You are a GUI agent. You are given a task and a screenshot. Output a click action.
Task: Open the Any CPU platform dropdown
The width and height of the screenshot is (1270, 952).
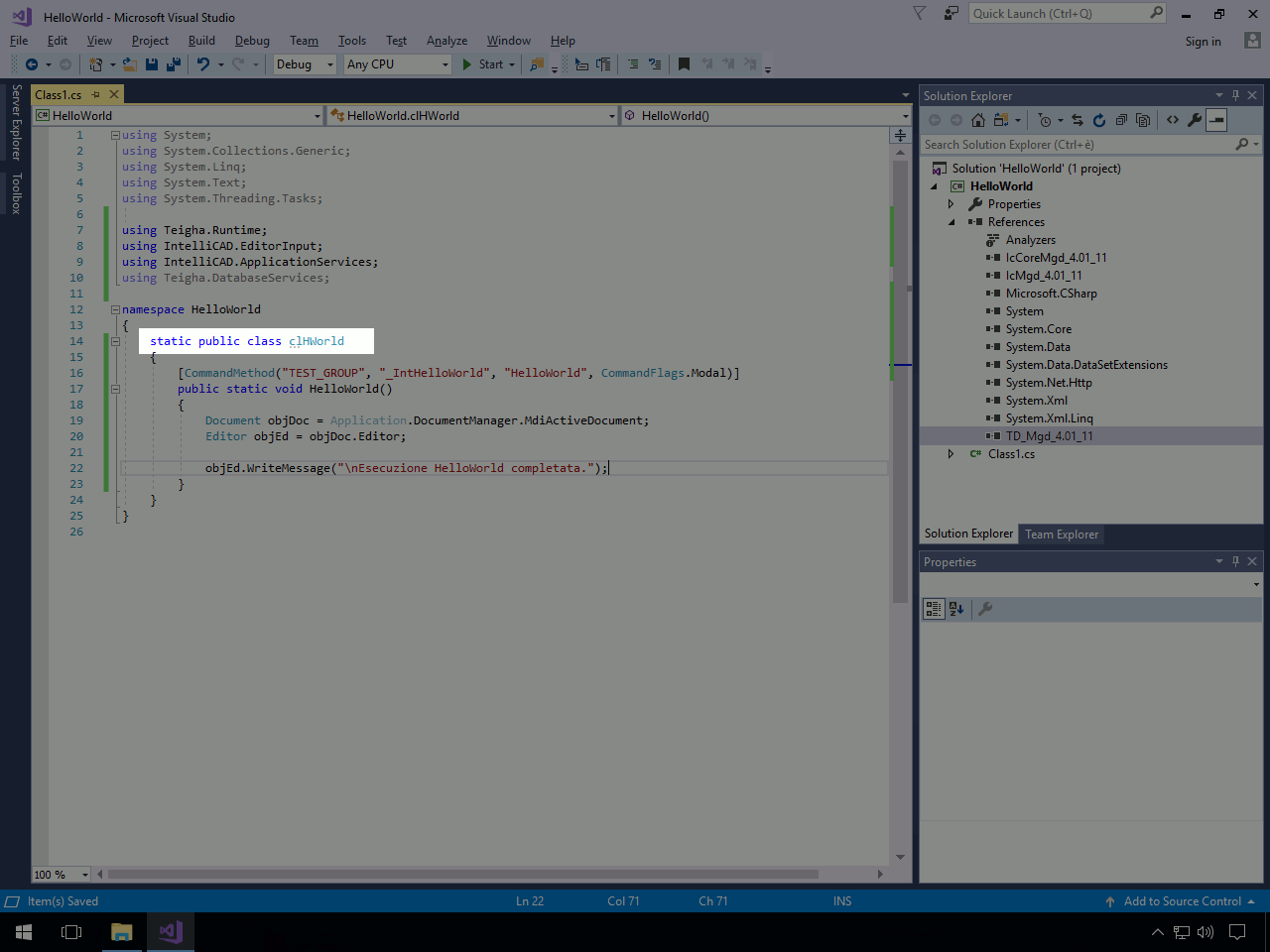coord(398,64)
